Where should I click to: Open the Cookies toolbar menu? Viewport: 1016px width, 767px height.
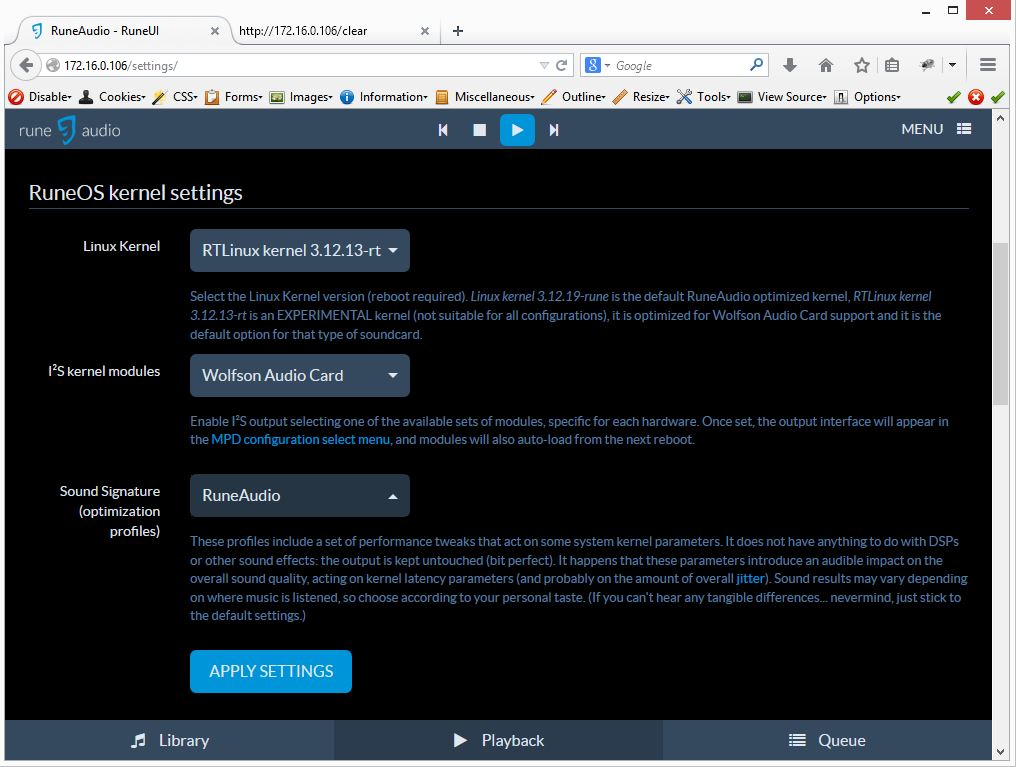(112, 97)
